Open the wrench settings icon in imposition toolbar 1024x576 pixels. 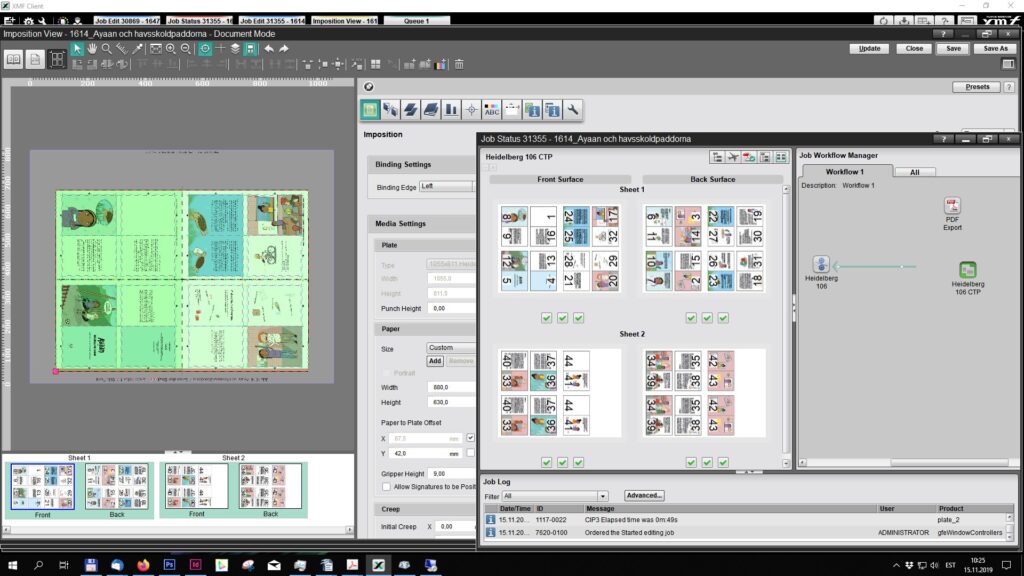click(x=573, y=109)
